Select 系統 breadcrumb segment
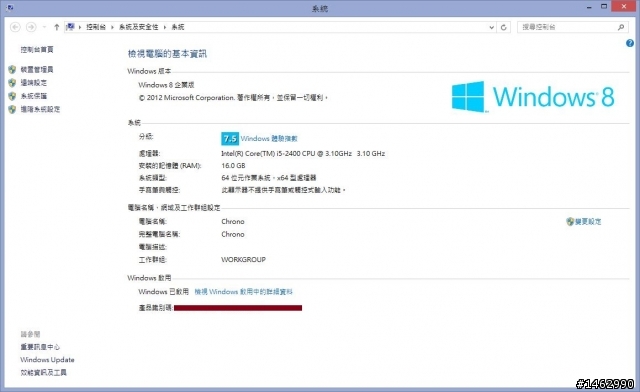 click(x=178, y=27)
